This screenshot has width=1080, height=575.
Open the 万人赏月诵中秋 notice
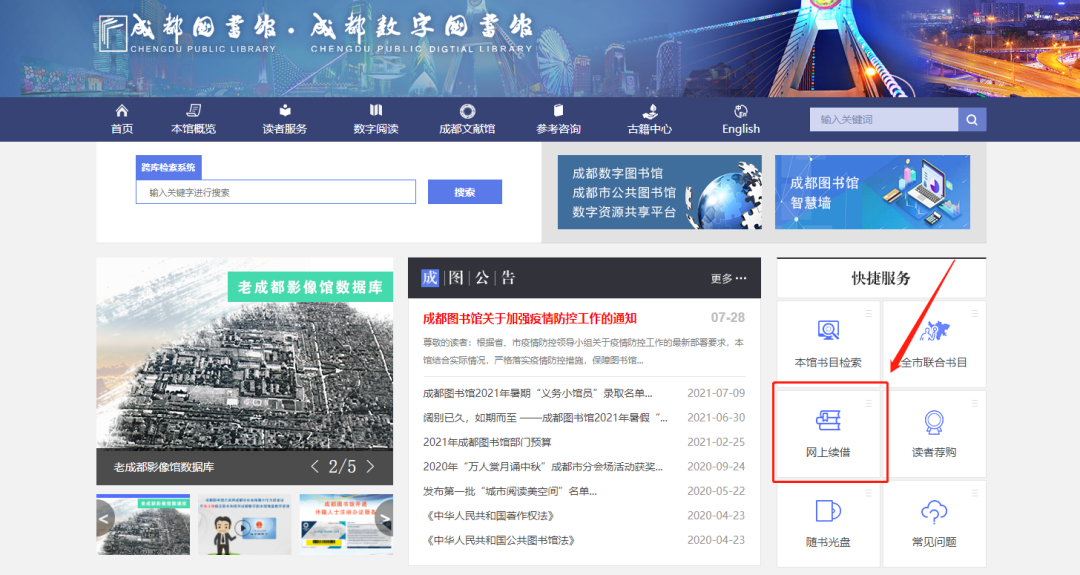pos(543,466)
